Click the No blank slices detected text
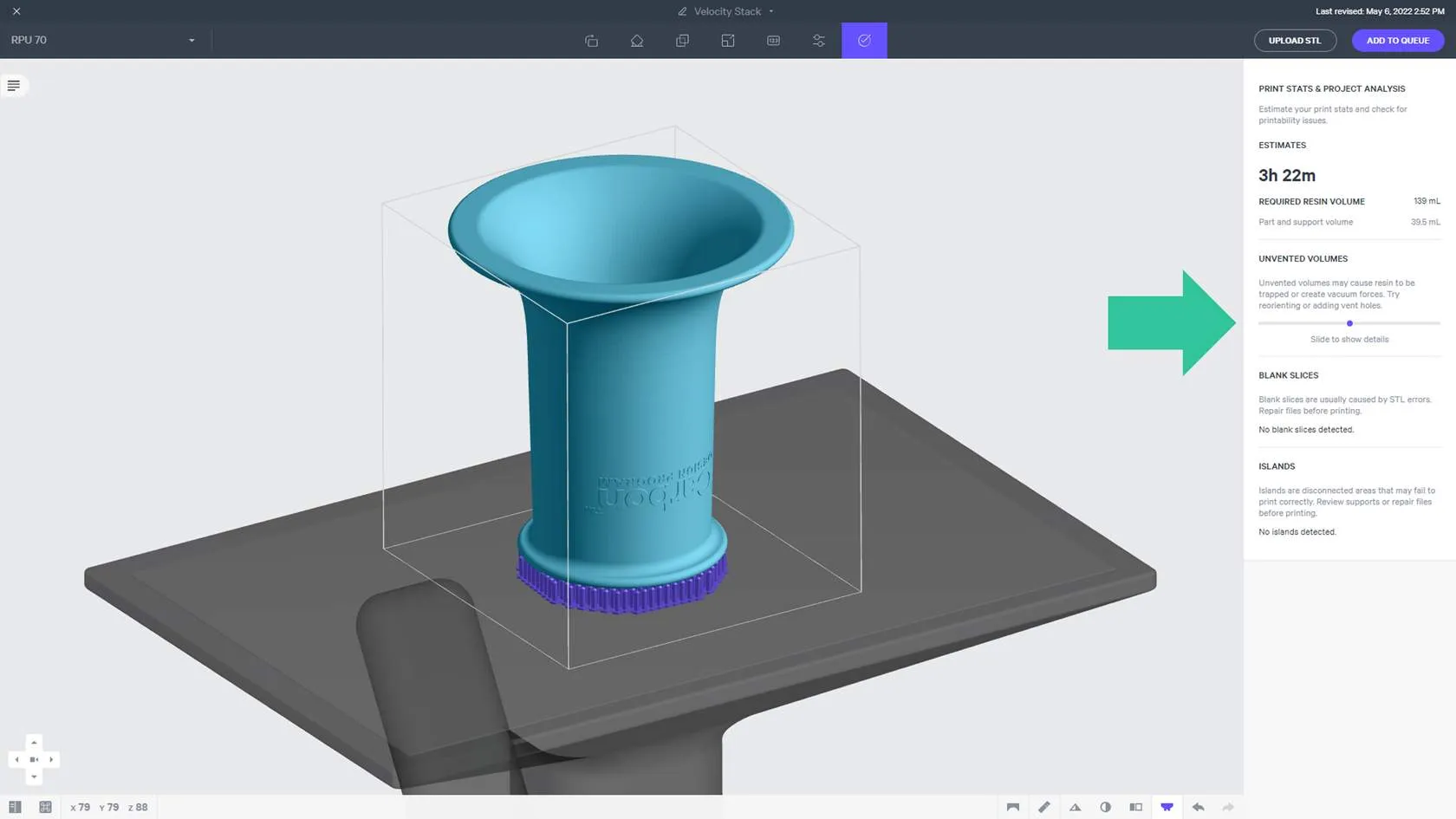This screenshot has width=1456, height=819. pos(1306,430)
